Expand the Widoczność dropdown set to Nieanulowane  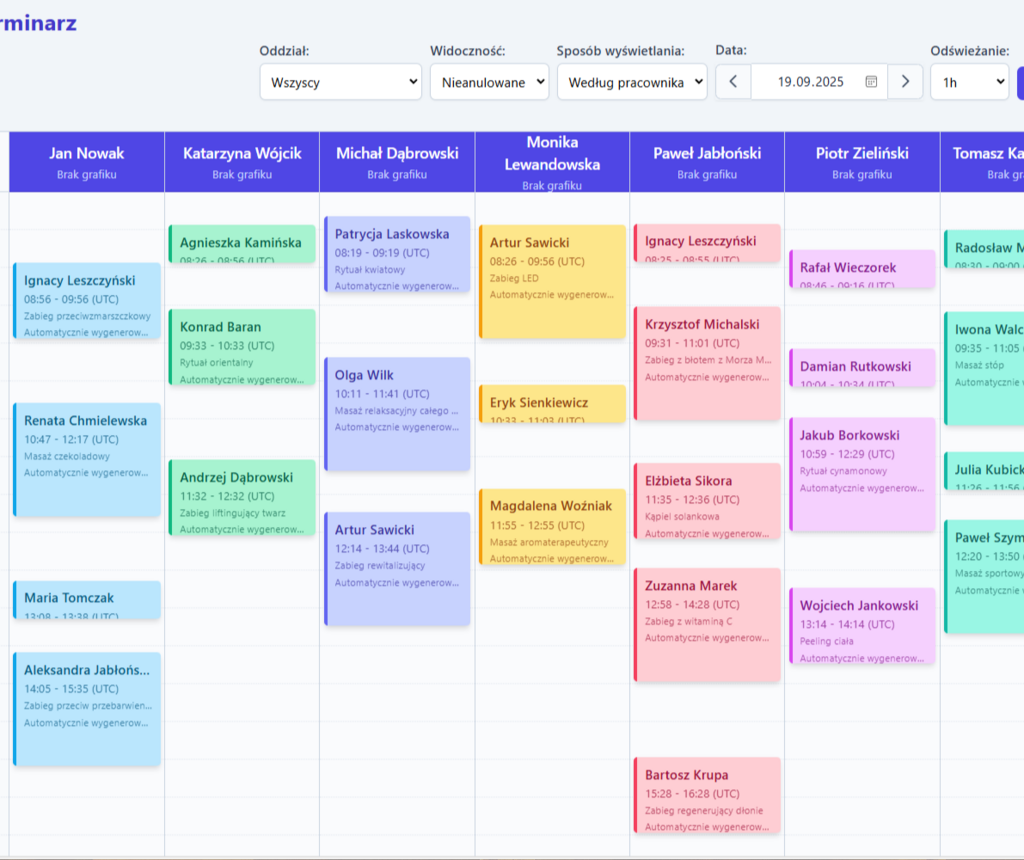pos(489,82)
